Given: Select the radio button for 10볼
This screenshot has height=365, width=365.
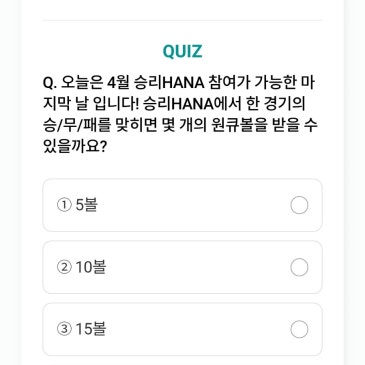Looking at the screenshot, I should (299, 267).
